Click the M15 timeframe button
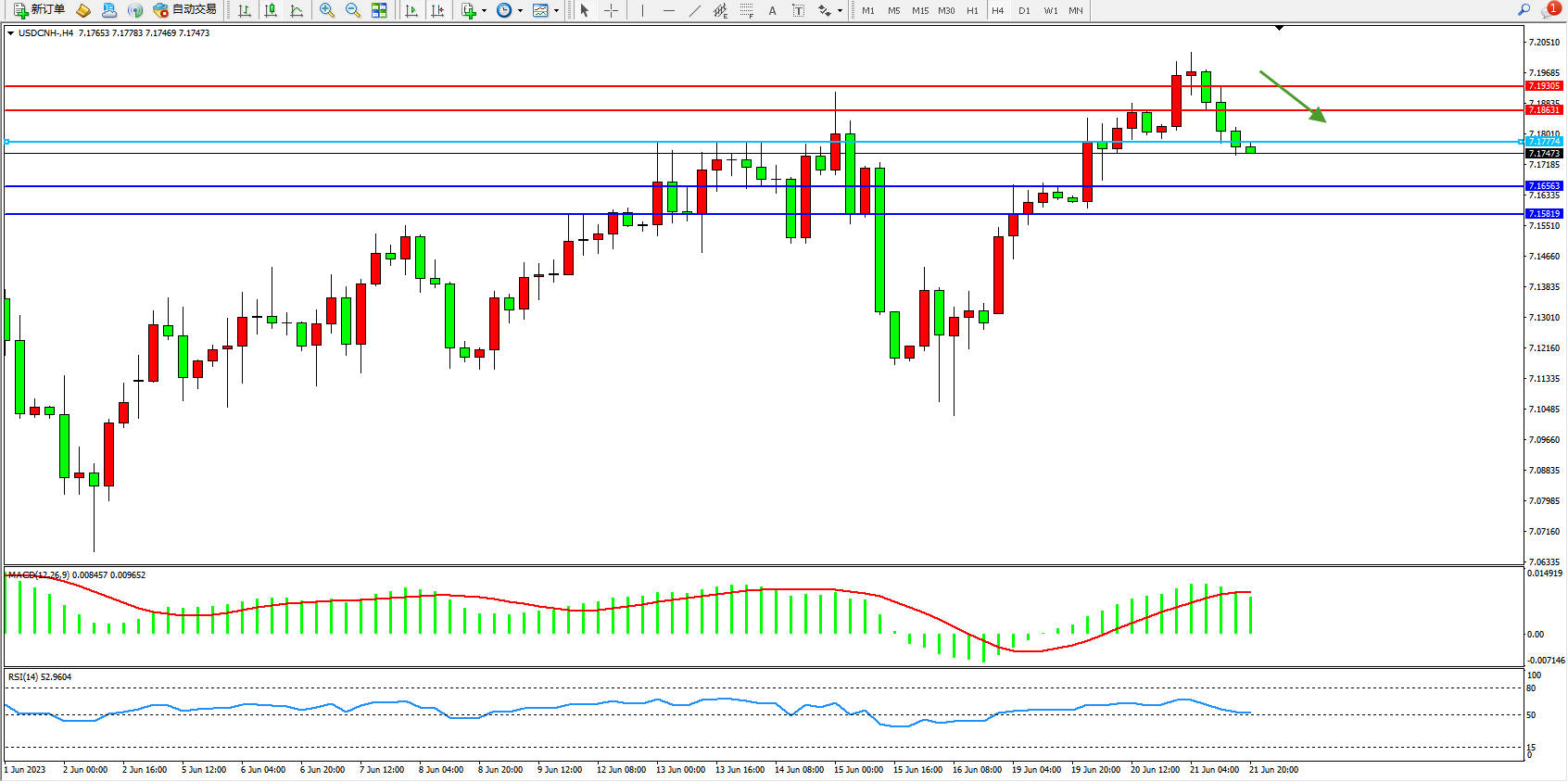1568x782 pixels. (919, 10)
